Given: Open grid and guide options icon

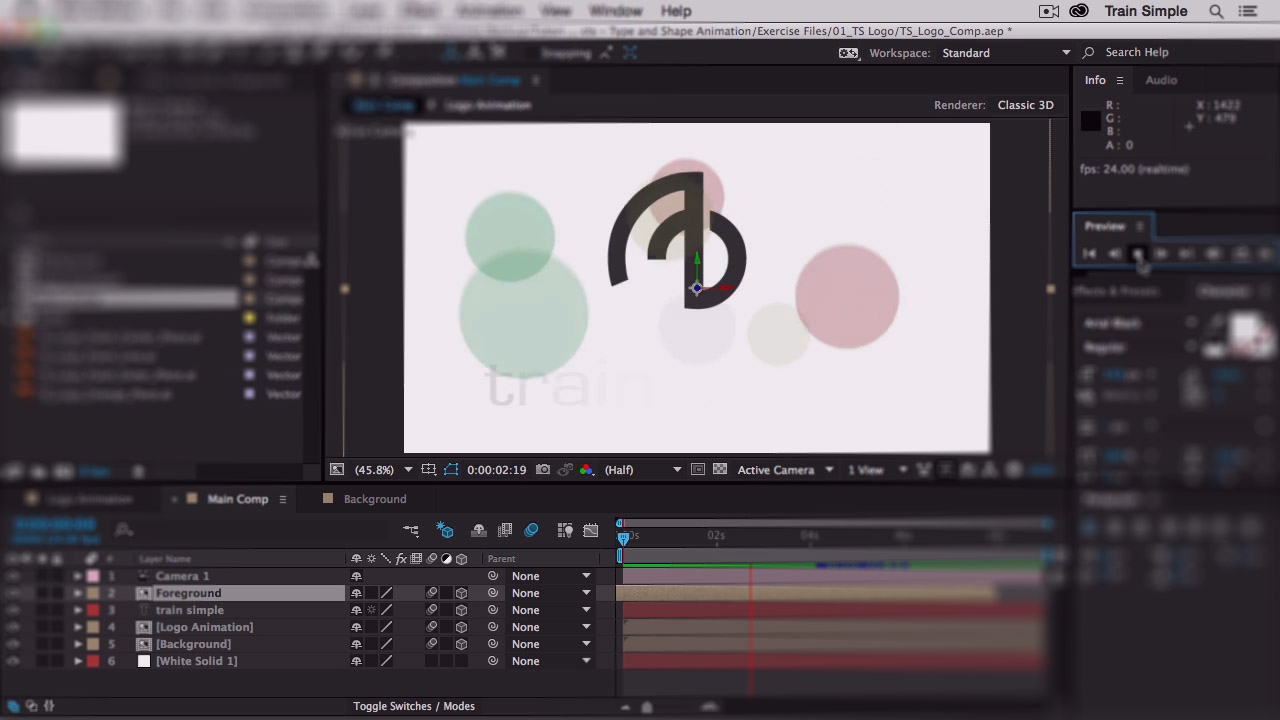Looking at the screenshot, I should [x=428, y=469].
